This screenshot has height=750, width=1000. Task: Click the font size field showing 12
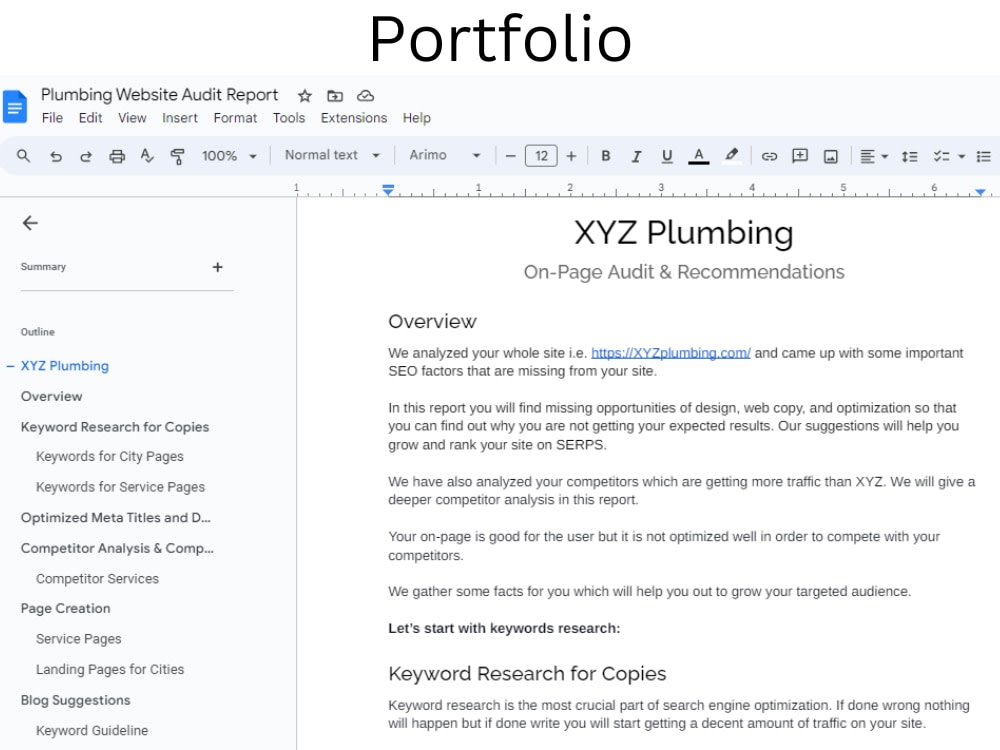[x=541, y=156]
